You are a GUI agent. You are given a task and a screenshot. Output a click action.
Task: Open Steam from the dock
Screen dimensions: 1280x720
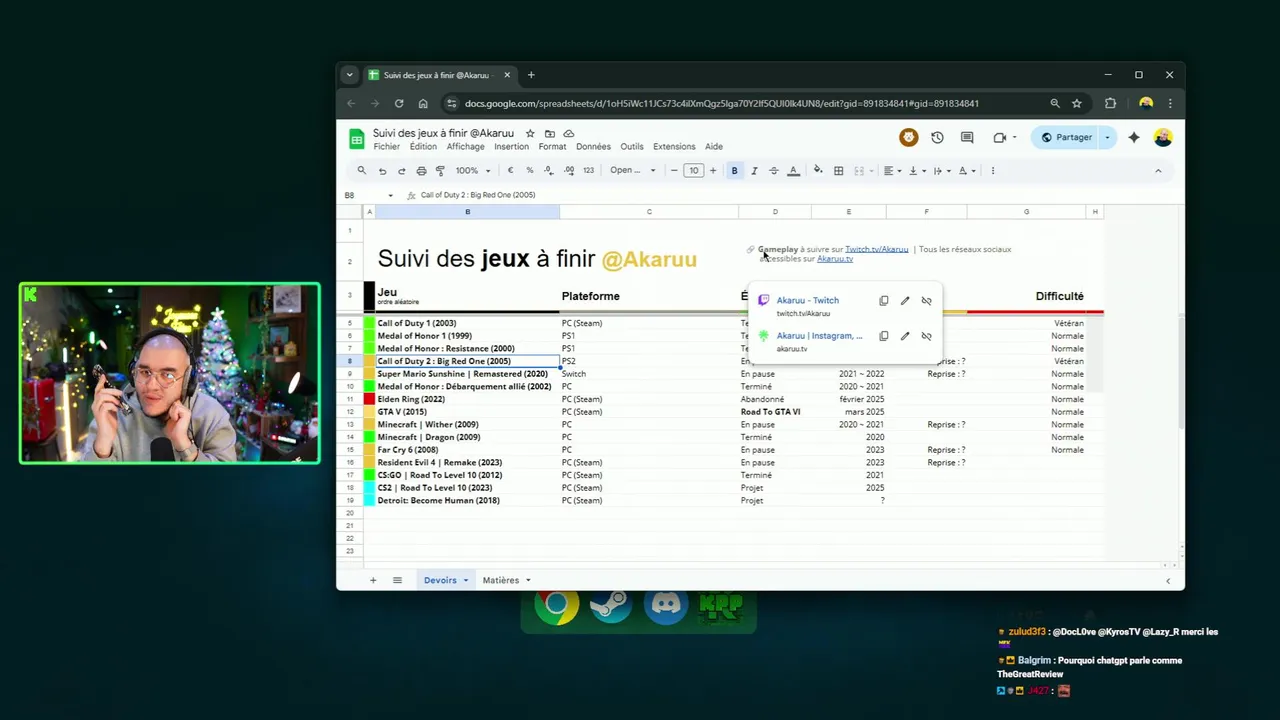(x=610, y=604)
